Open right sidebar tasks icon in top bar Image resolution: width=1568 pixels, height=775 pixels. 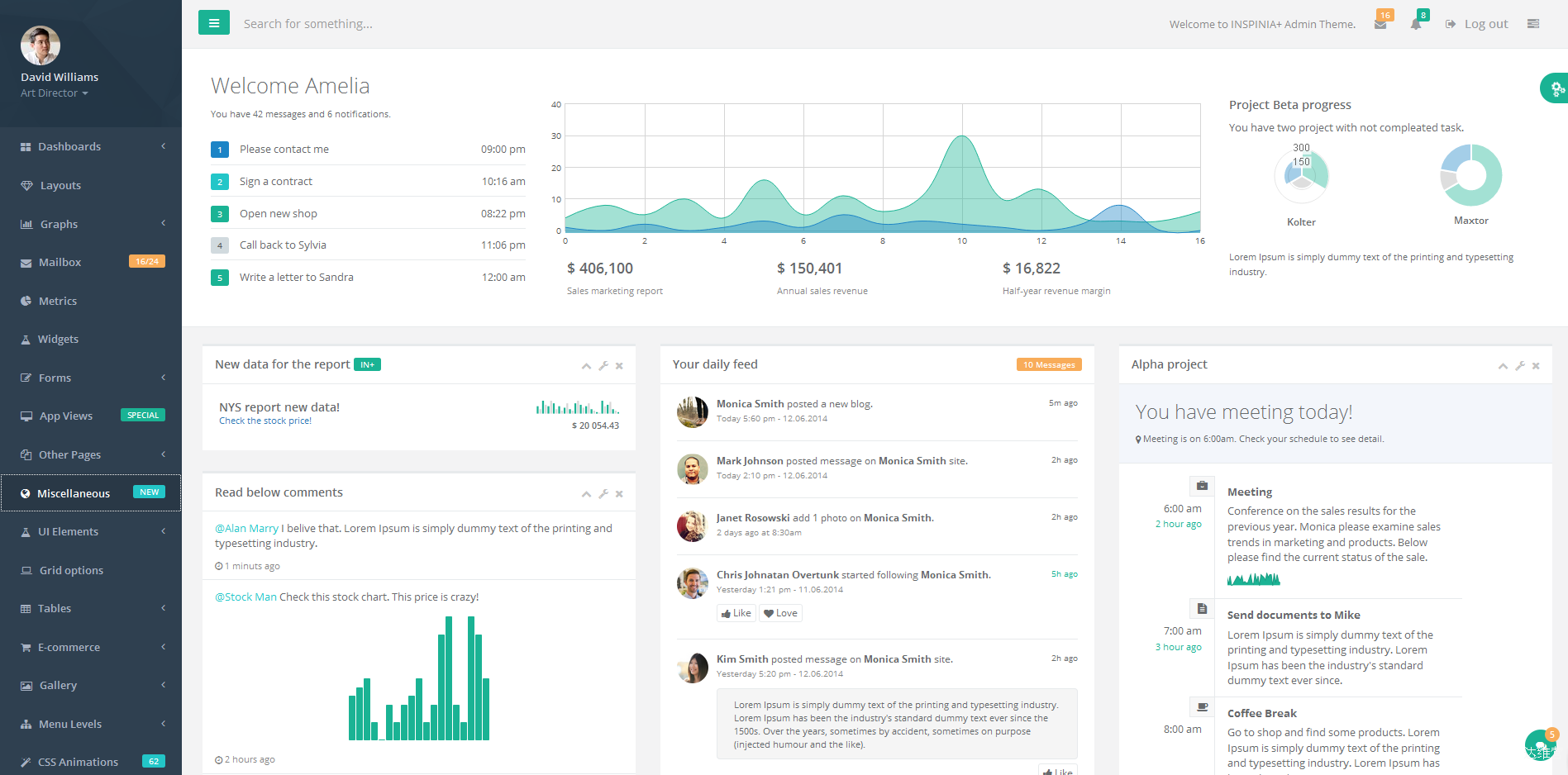pos(1533,24)
